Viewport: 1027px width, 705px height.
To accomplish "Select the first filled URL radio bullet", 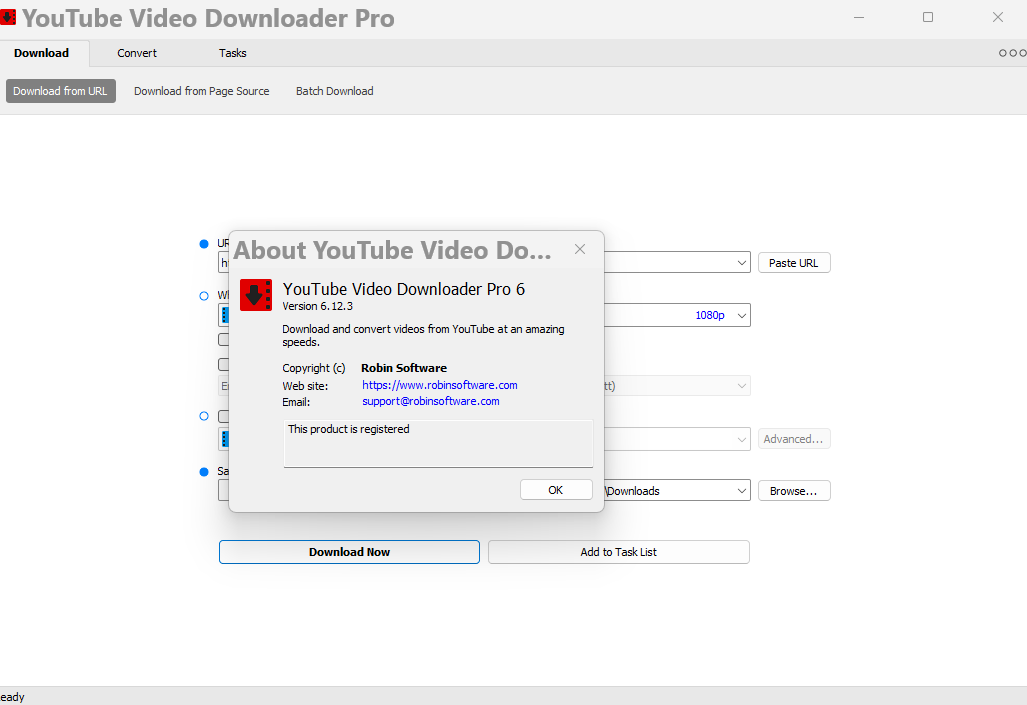I will coord(204,244).
